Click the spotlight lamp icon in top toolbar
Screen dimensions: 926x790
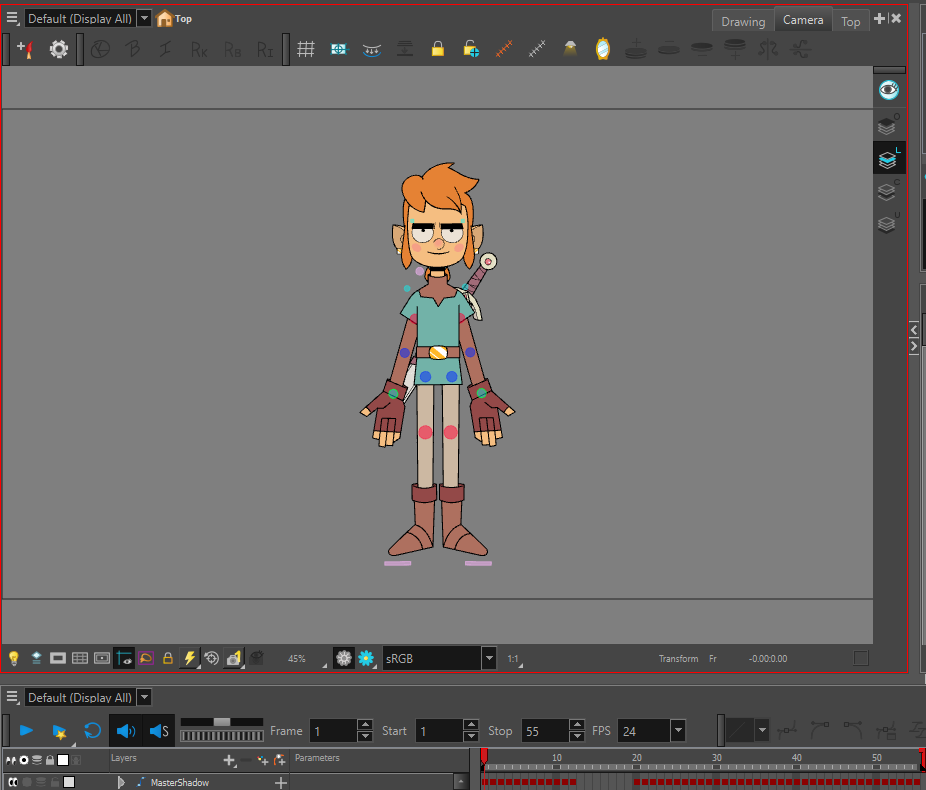coord(570,49)
